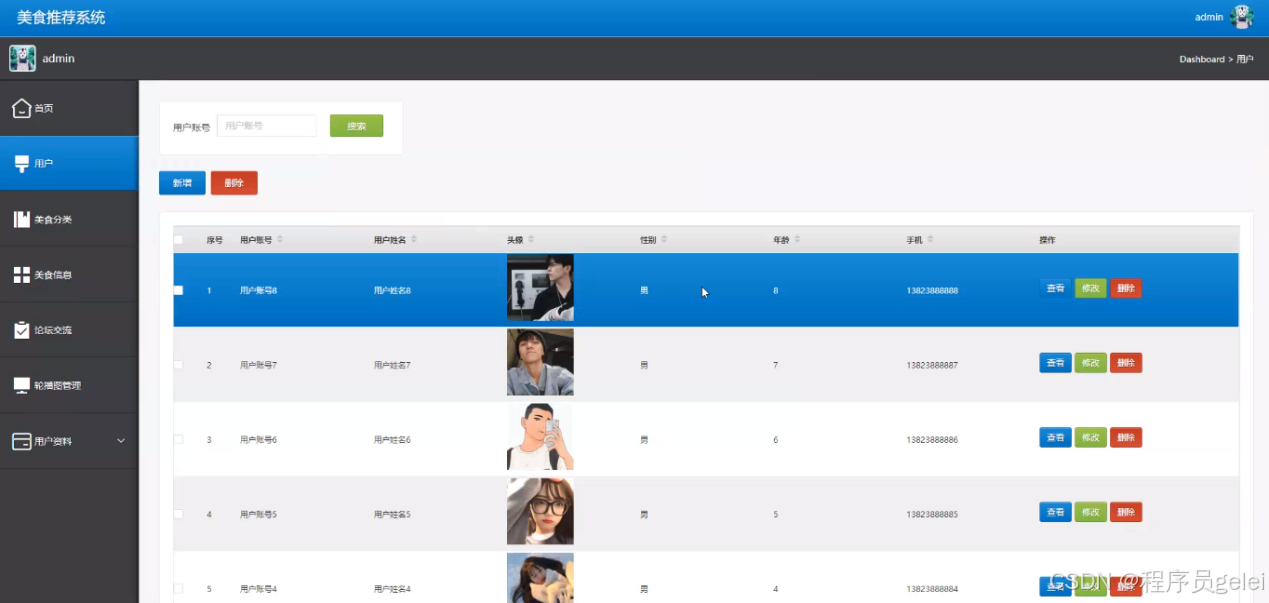1269x603 pixels.
Task: Click the phone number 13823888888
Action: [932, 290]
